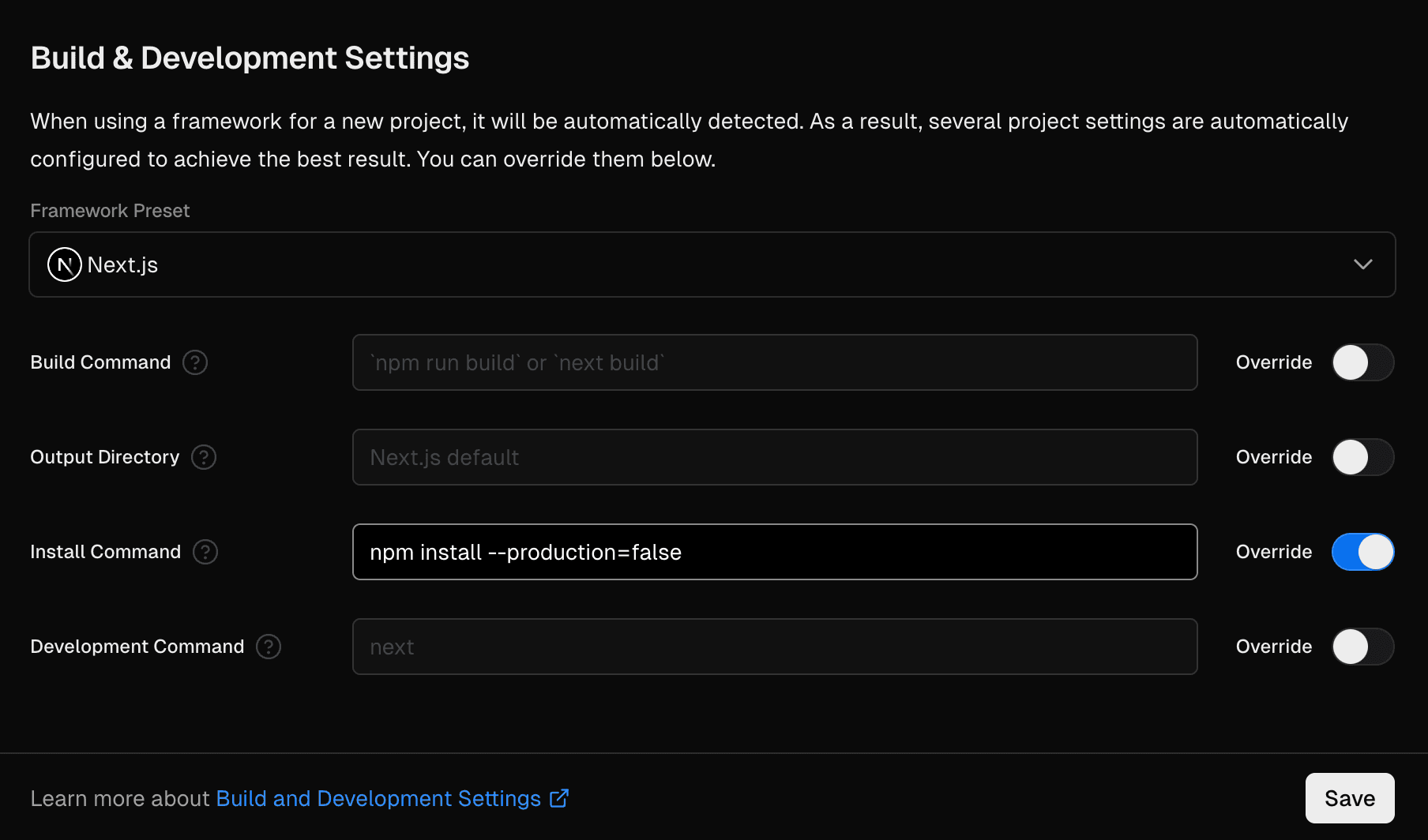Screen dimensions: 1428x840
Task: Click the Build & Development Settings heading
Action: click(x=250, y=57)
